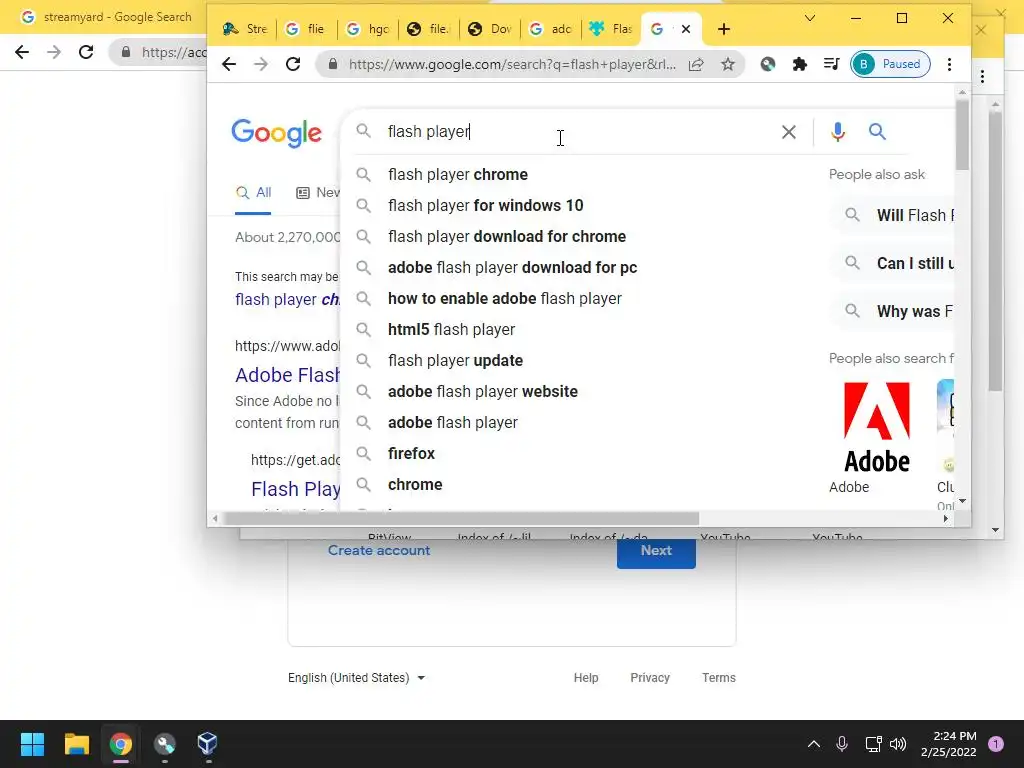
Task: Click the Paused profile button
Action: pyautogui.click(x=890, y=64)
